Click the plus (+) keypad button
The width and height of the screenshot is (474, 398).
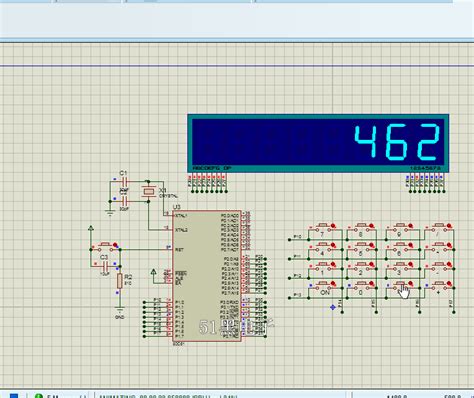439,285
